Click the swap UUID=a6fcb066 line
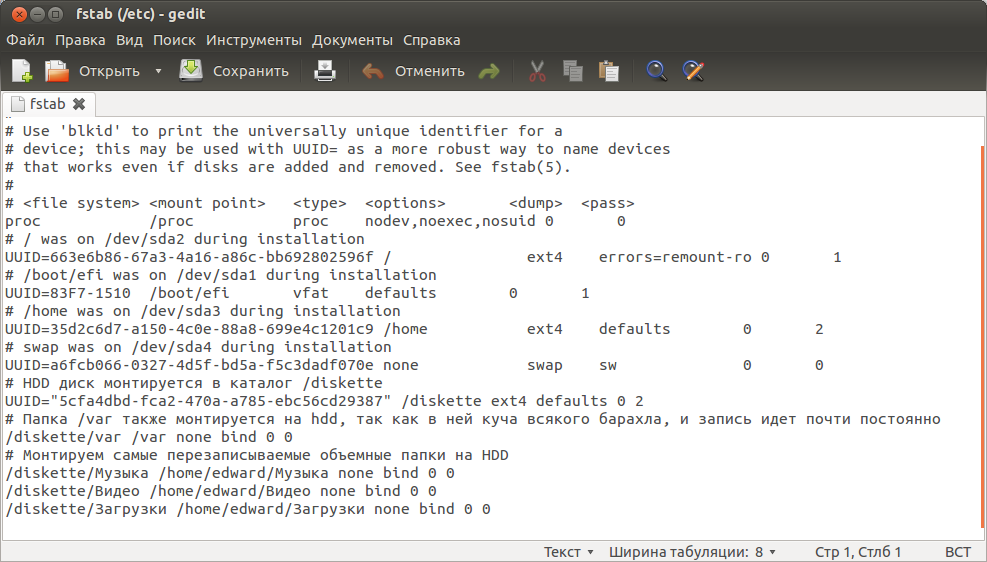Viewport: 987px width, 562px height. pos(414,365)
